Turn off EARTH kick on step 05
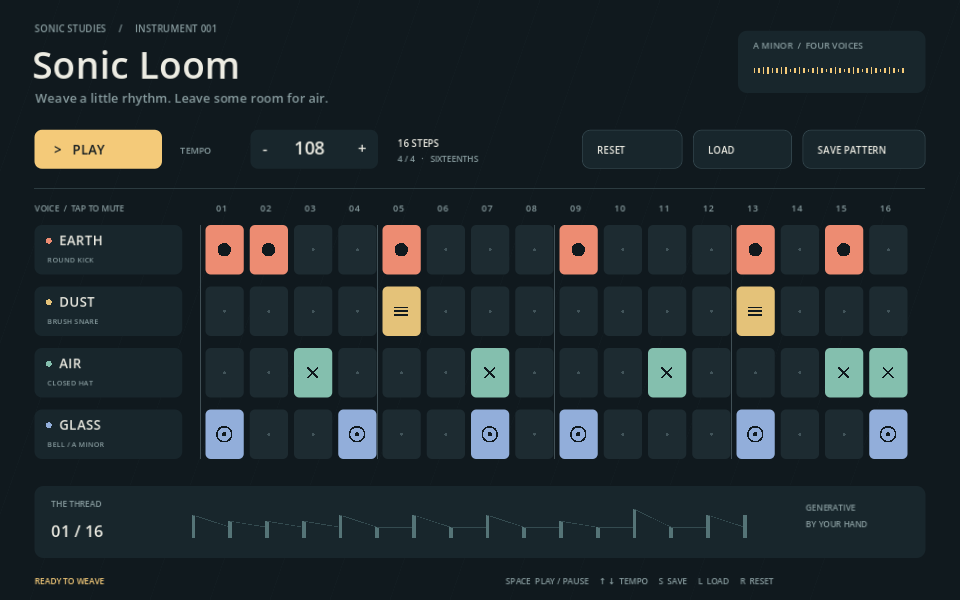Screen dimensions: 960x600 [402, 250]
